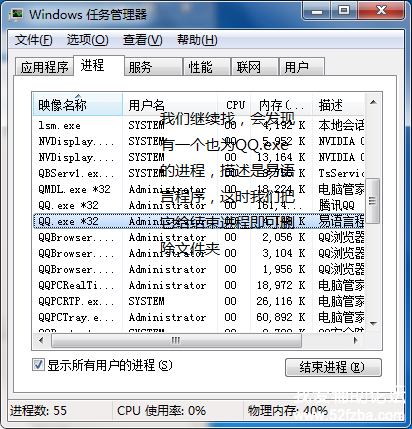412x429 pixels.
Task: Click the 18,972 K memory cell
Action: click(x=281, y=285)
